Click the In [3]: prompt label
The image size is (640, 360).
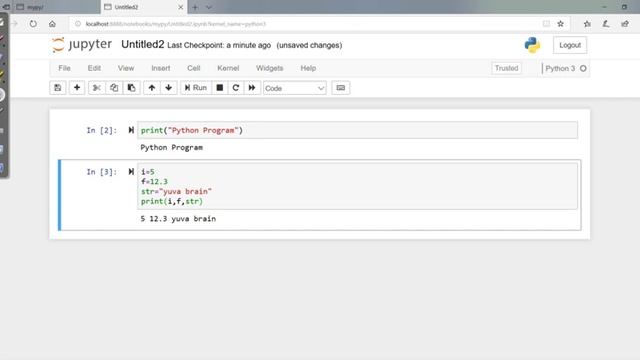click(102, 172)
